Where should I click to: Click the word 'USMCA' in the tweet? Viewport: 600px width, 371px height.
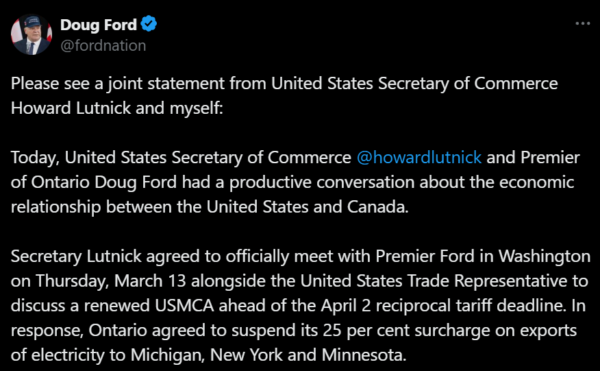[x=184, y=306]
